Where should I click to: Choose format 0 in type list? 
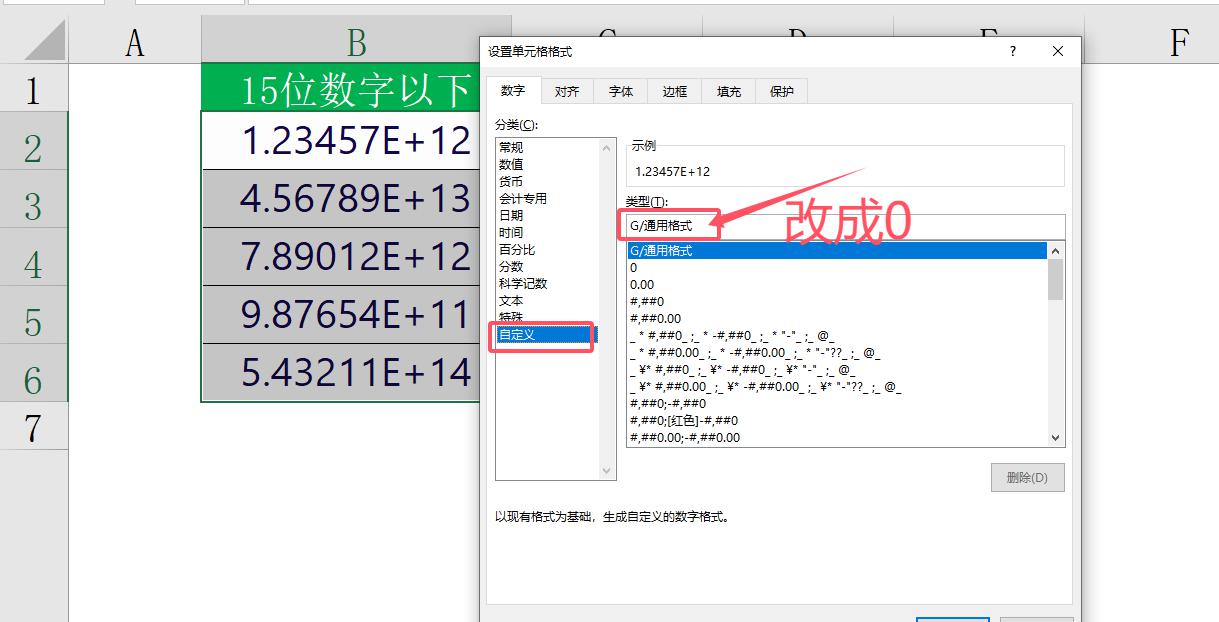tap(837, 268)
